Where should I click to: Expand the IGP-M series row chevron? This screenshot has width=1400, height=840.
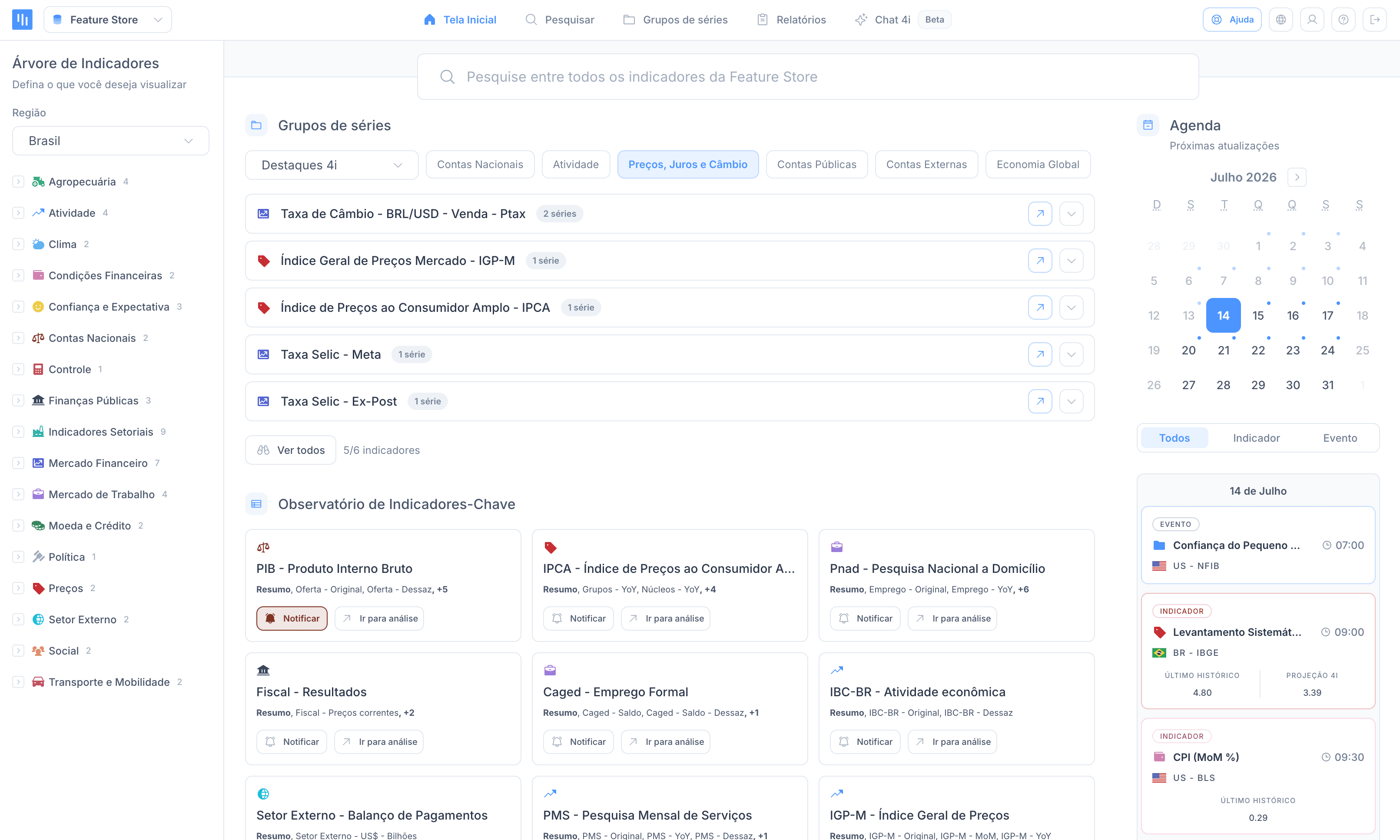(1071, 261)
